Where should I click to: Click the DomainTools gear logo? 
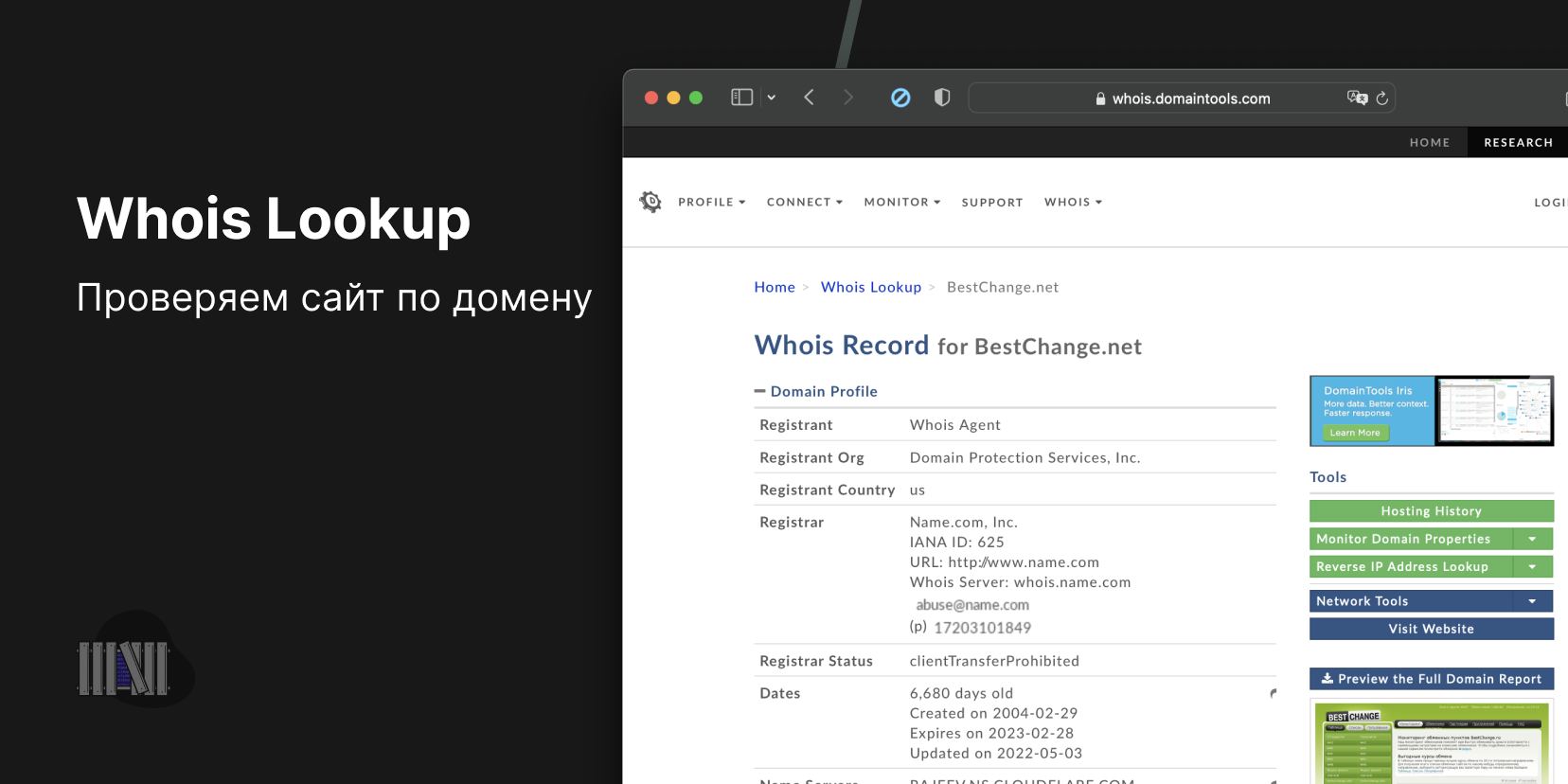pyautogui.click(x=650, y=202)
